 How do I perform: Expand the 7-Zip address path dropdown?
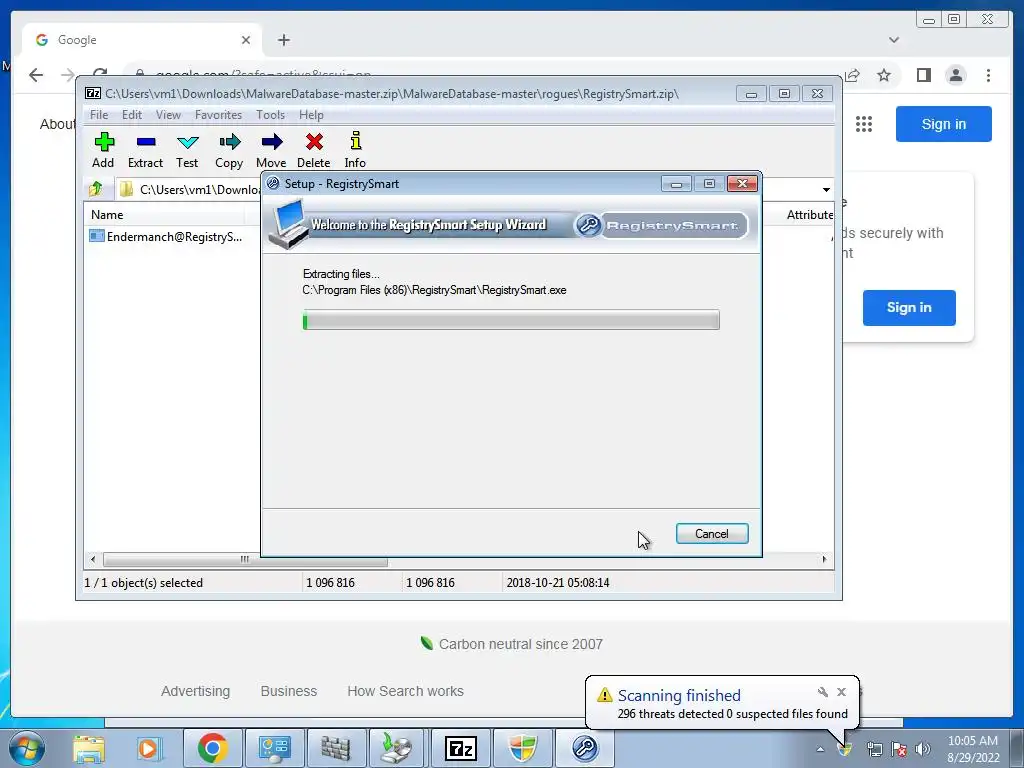tap(826, 189)
